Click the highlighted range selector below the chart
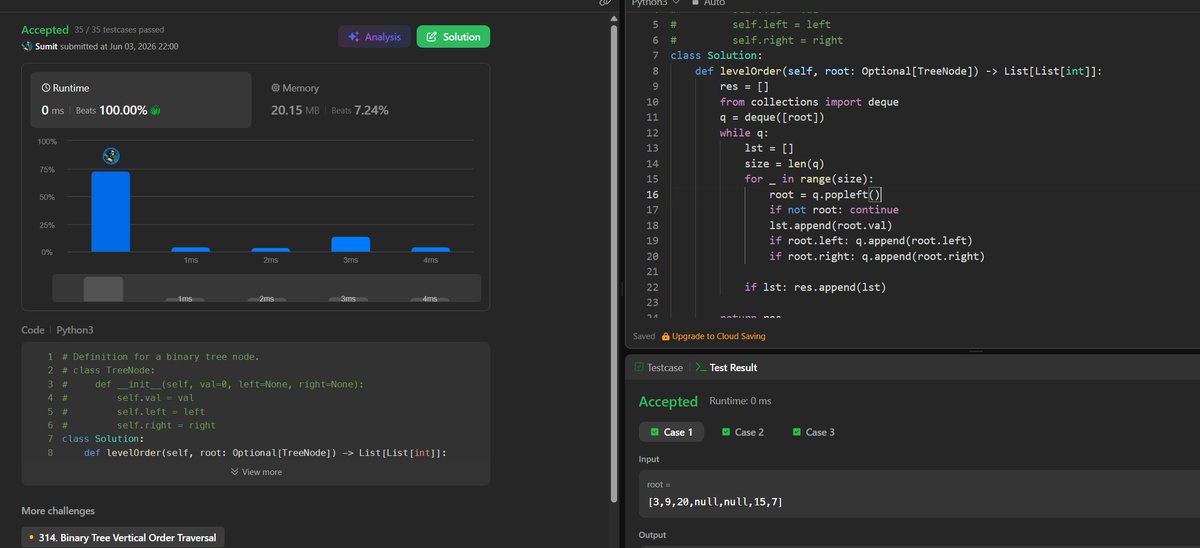Screen dimensions: 1200x548 tap(103, 288)
